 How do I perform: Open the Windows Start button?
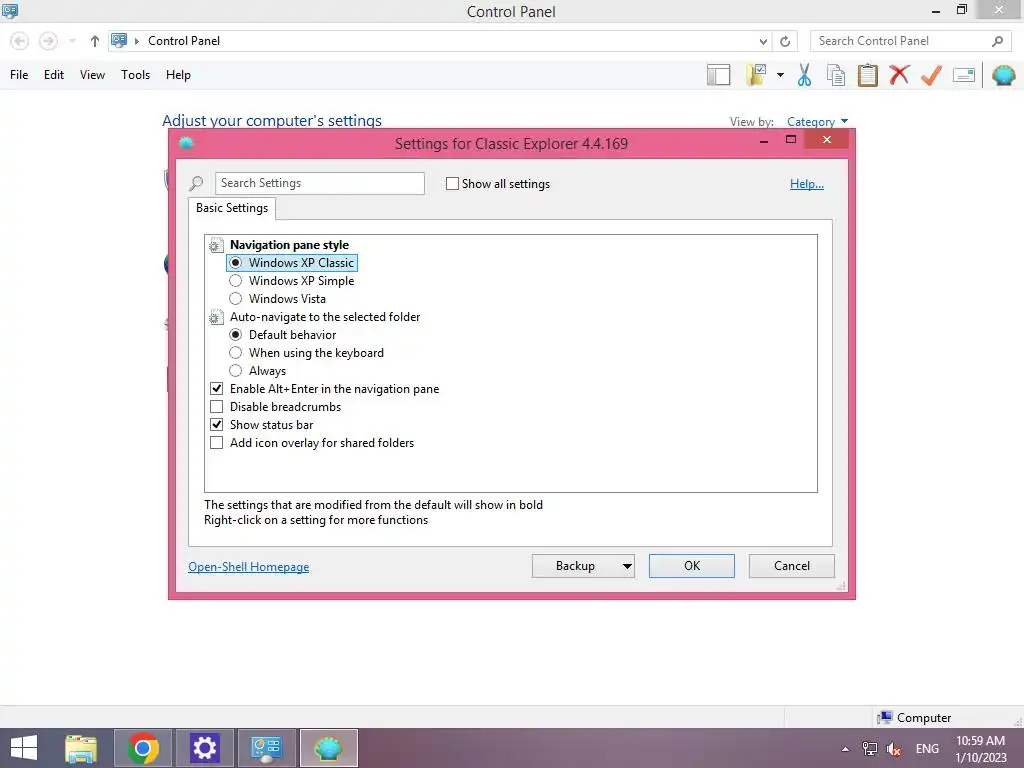(24, 748)
